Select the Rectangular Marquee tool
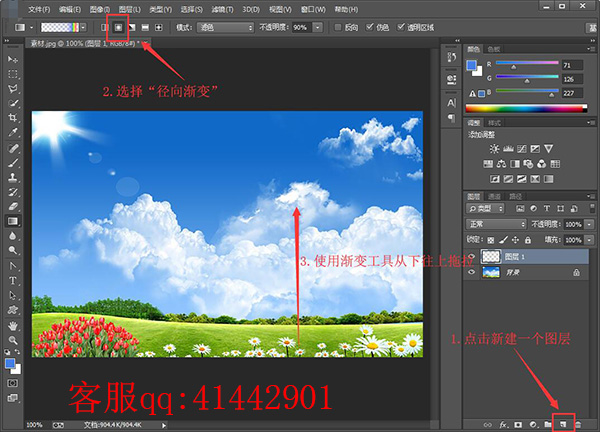Viewport: 600px width, 432px height. coord(13,74)
